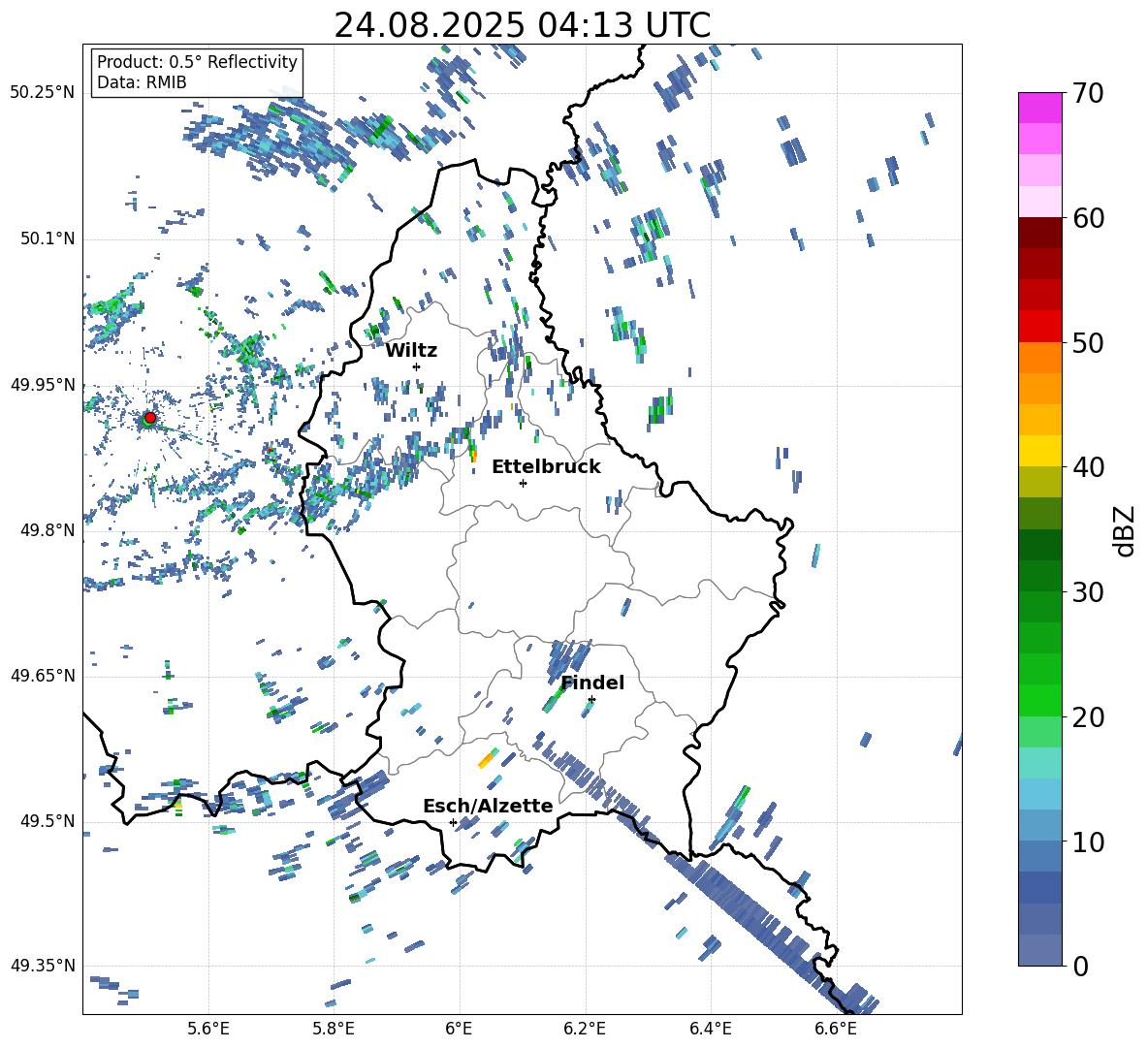This screenshot has height=1048, width=1148.
Task: Click the longitude label 6.4°E
Action: tap(710, 1029)
